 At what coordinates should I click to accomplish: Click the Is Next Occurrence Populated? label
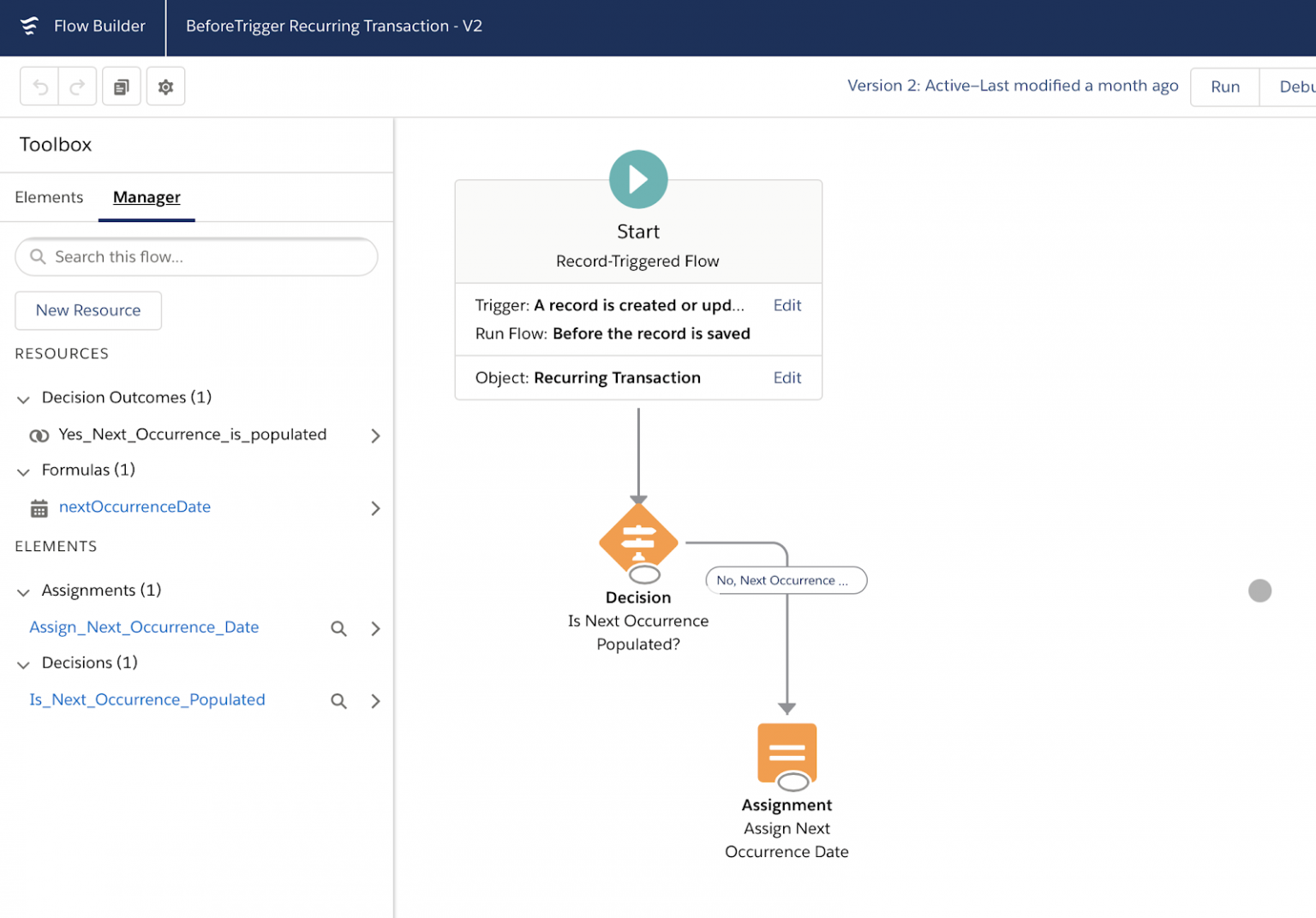[x=638, y=633]
